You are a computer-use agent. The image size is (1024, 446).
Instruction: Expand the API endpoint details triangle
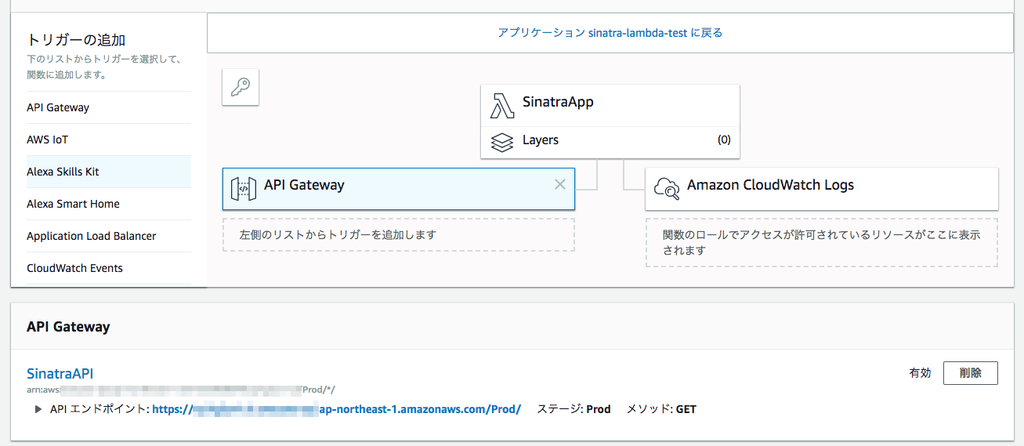(x=39, y=409)
